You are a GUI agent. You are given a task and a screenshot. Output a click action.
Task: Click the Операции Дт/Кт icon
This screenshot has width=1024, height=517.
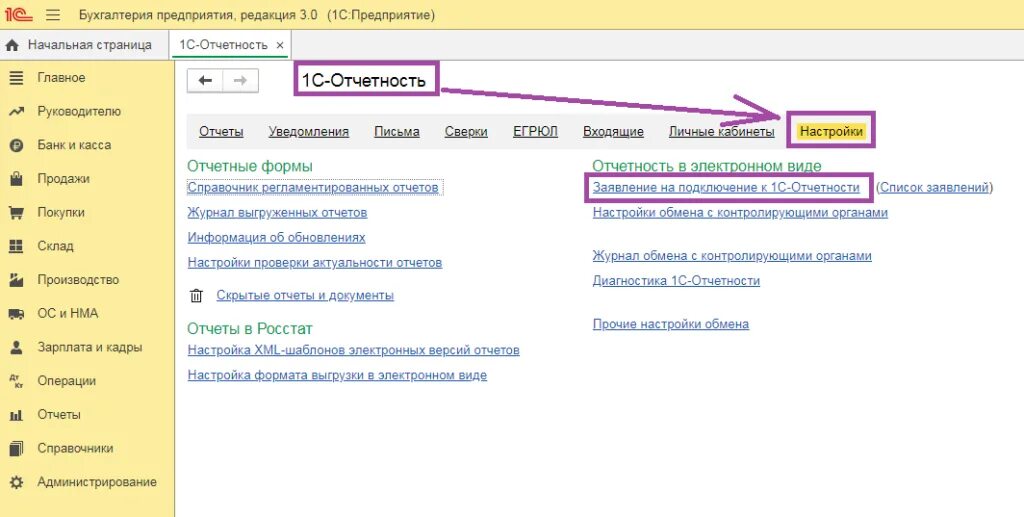point(16,381)
